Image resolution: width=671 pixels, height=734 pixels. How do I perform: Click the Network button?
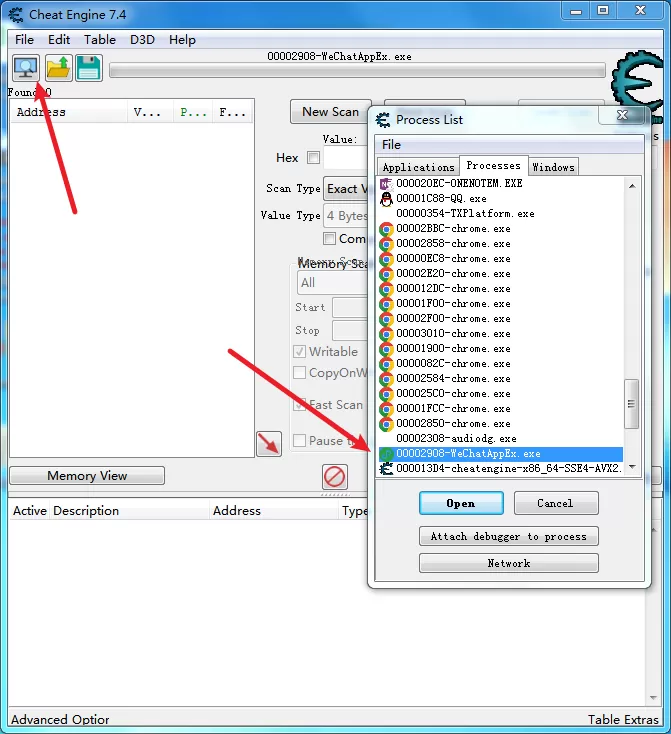click(509, 563)
